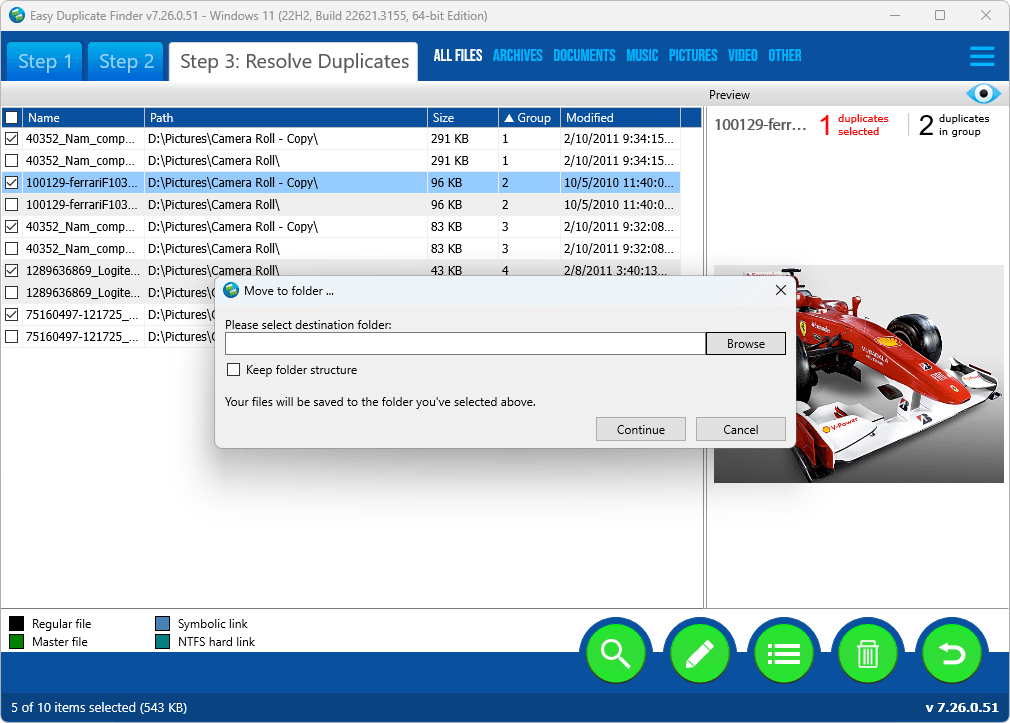Check second 75160497-121725 row checkbox
Viewport: 1010px width, 723px height.
coord(12,336)
